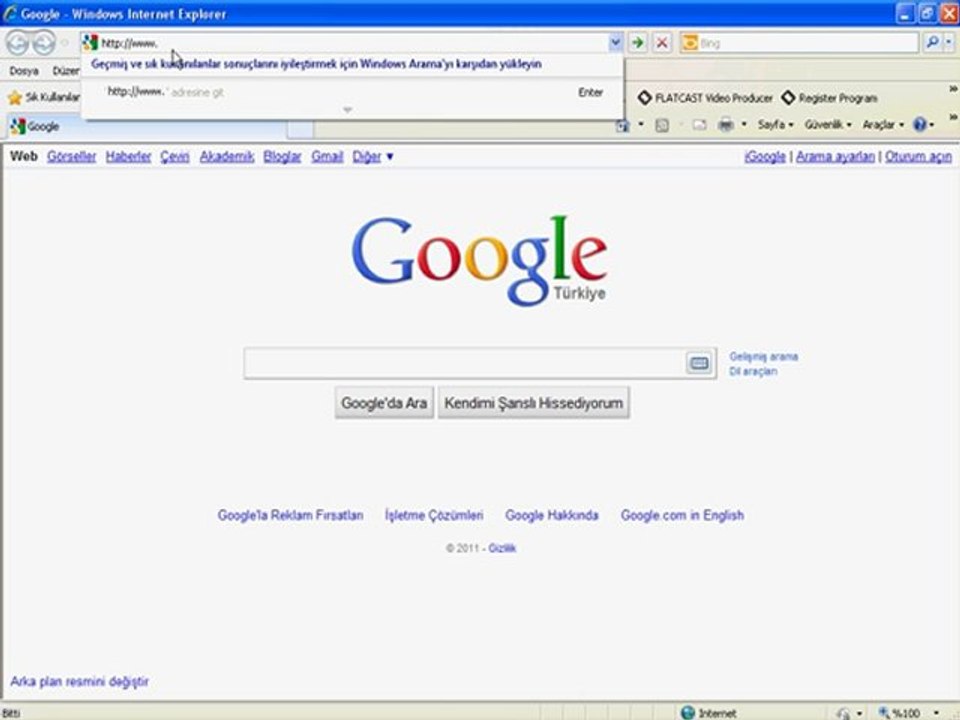
Task: Open the Sayfa menu
Action: [776, 125]
